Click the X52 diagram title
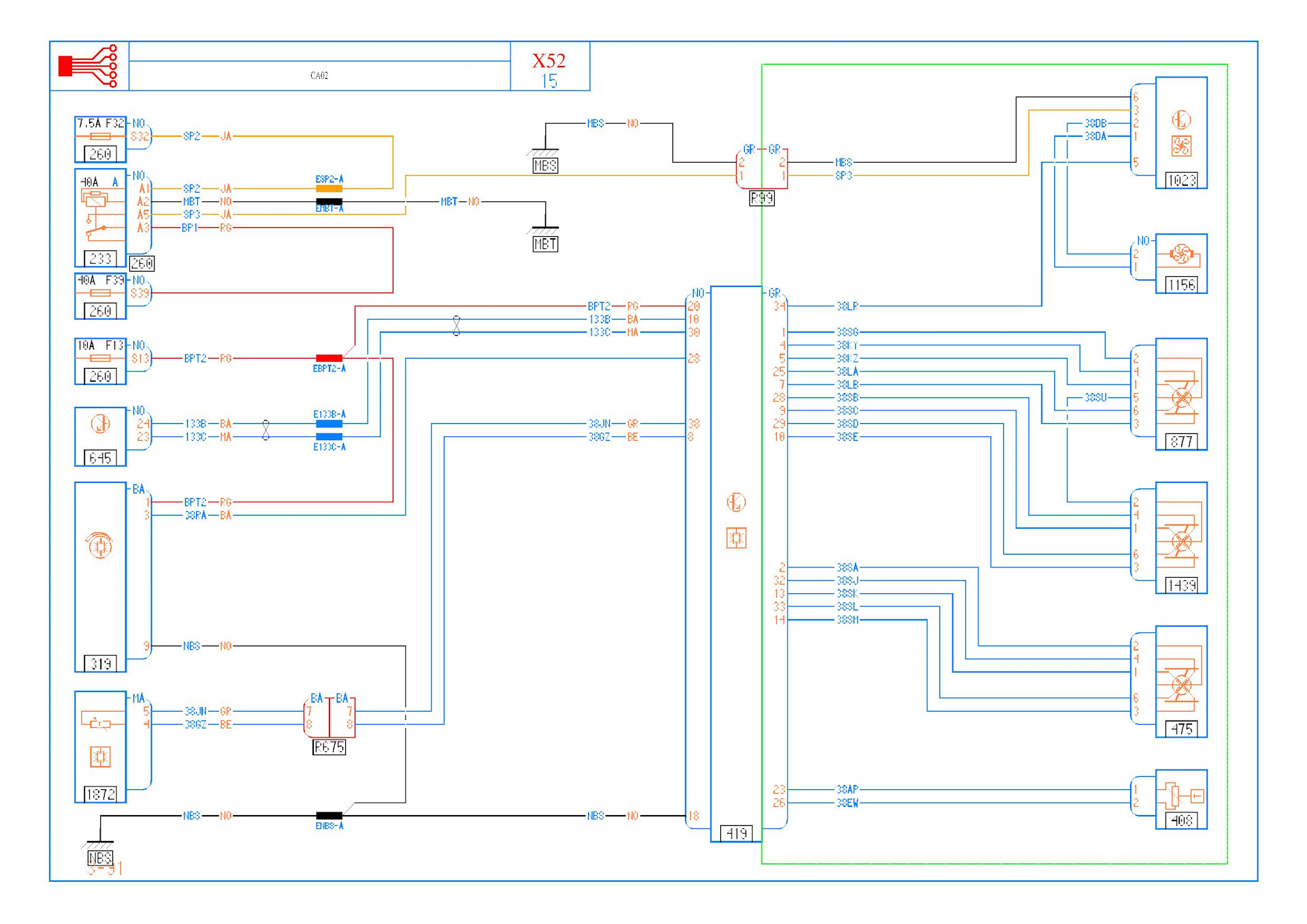1307x924 pixels. click(549, 61)
